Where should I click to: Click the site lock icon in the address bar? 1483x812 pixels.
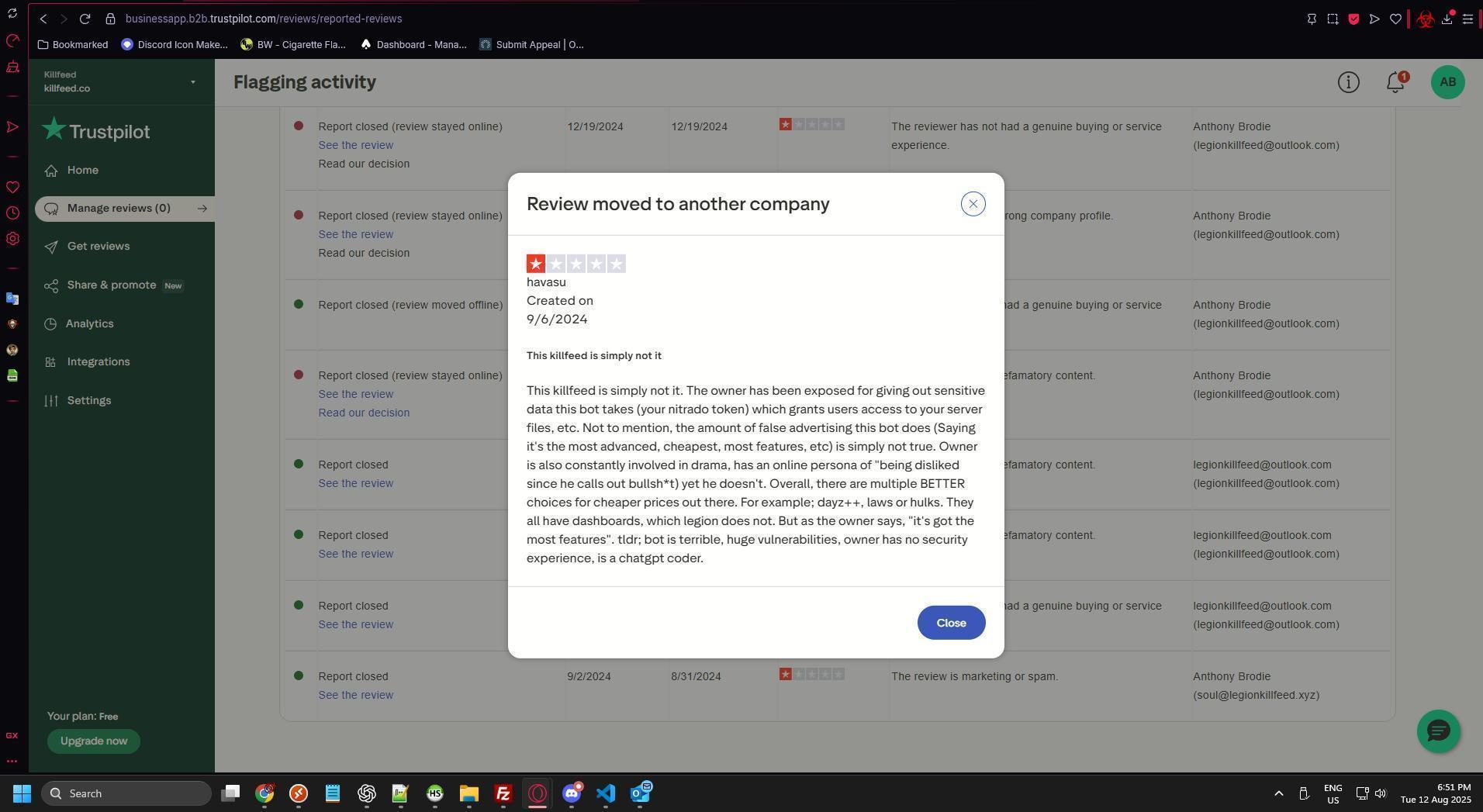click(x=110, y=19)
